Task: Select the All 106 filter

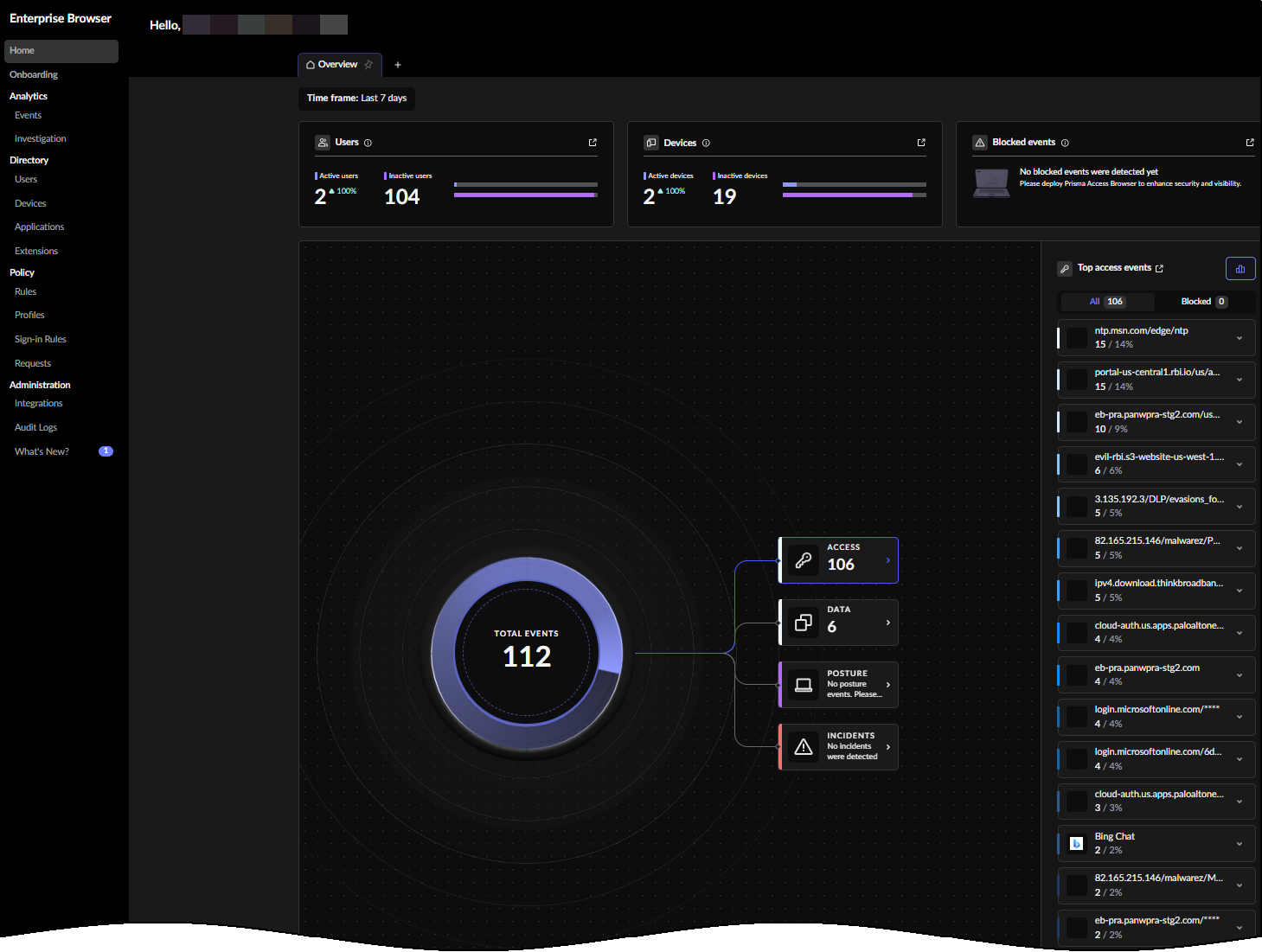Action: [1107, 302]
